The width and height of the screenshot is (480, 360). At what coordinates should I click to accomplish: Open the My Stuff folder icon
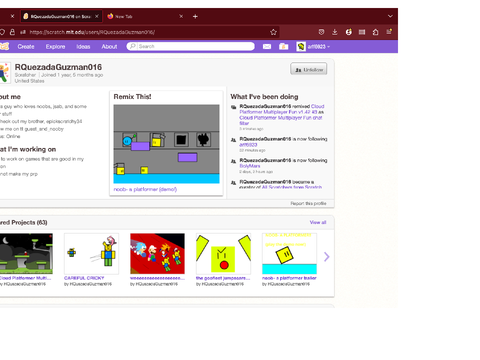click(284, 47)
